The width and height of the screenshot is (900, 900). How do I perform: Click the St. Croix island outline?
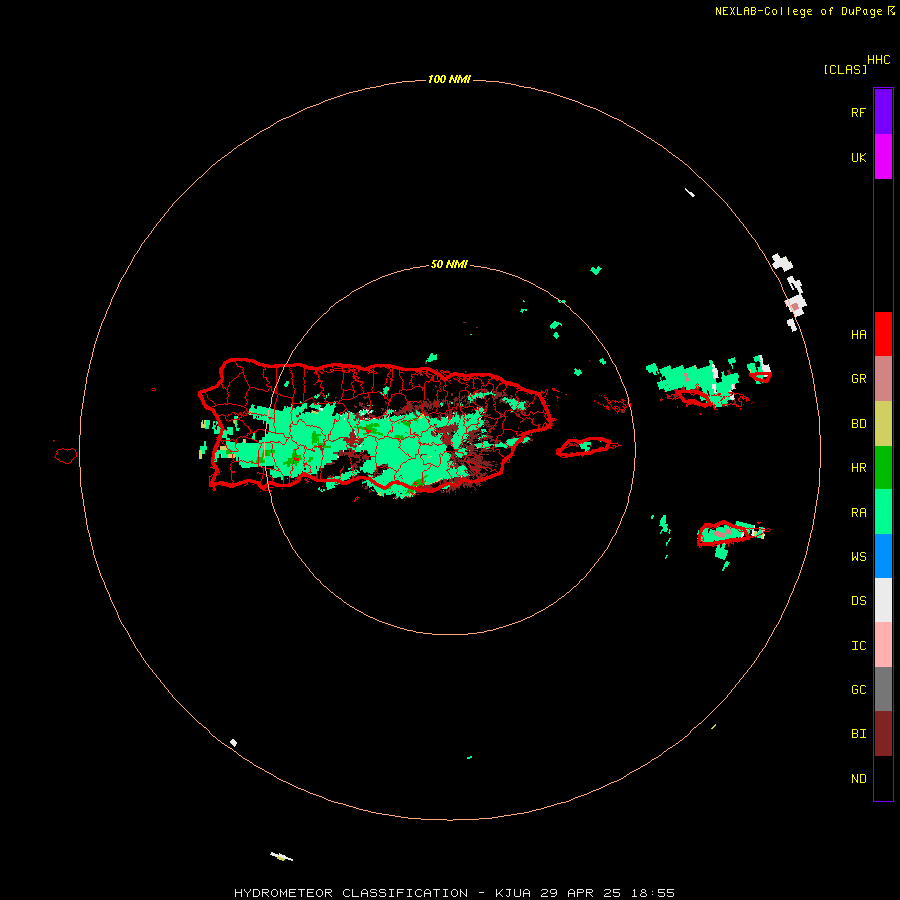(x=726, y=533)
